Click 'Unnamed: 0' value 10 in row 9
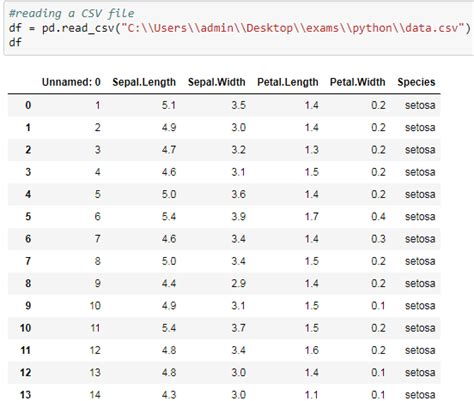 click(x=95, y=306)
